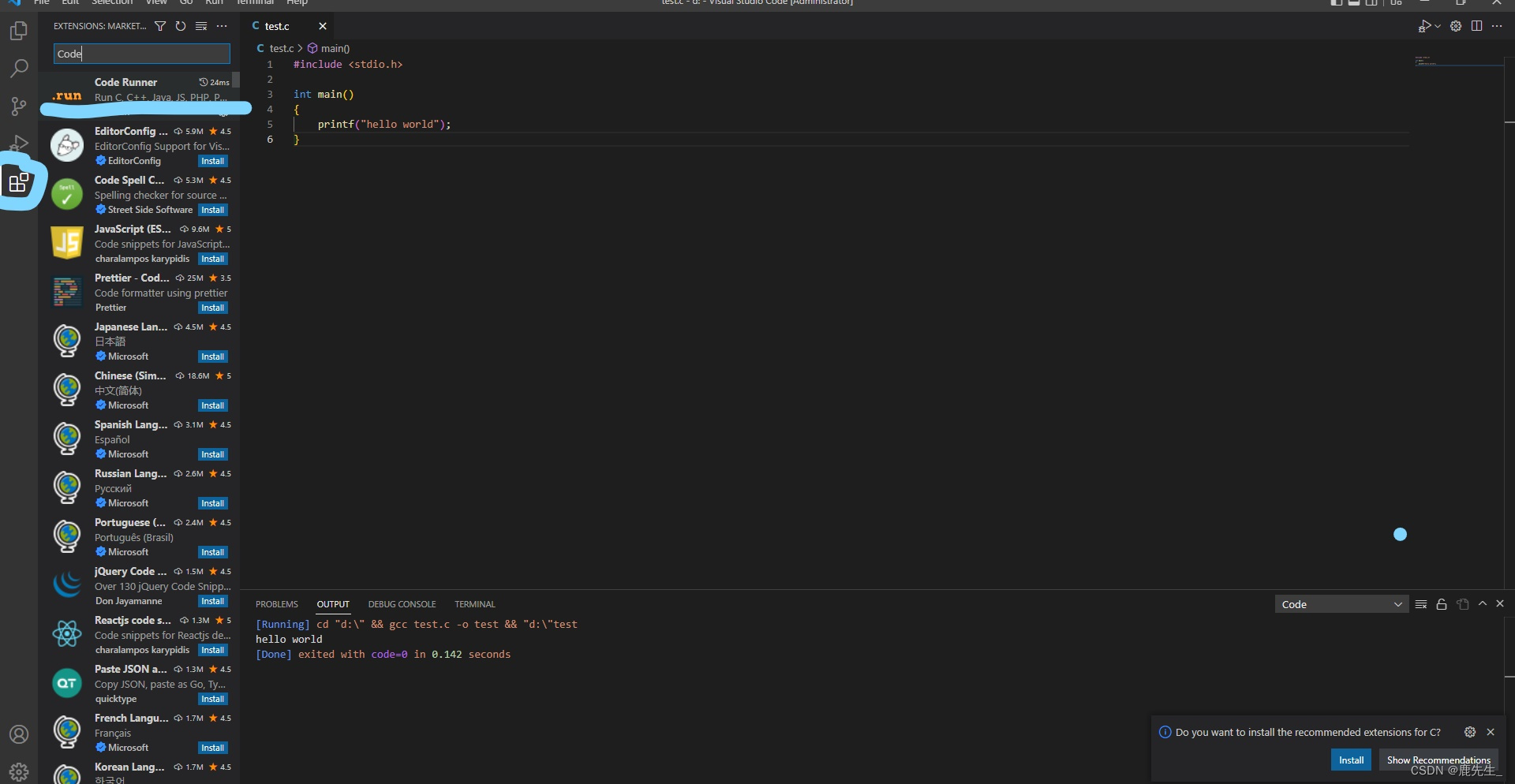Clear the extensions search results
Screen dimensions: 1515x784
point(201,26)
